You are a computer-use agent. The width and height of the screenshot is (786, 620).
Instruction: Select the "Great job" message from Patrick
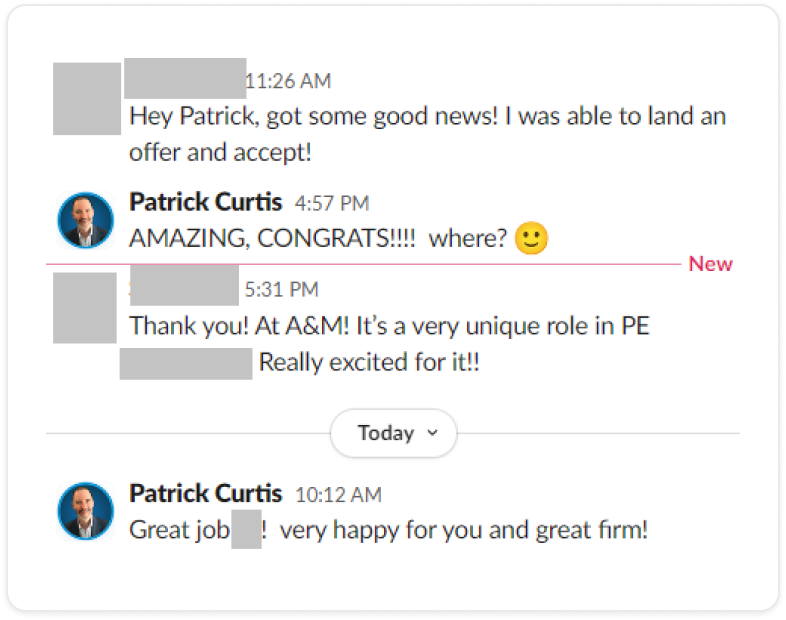pyautogui.click(x=388, y=529)
